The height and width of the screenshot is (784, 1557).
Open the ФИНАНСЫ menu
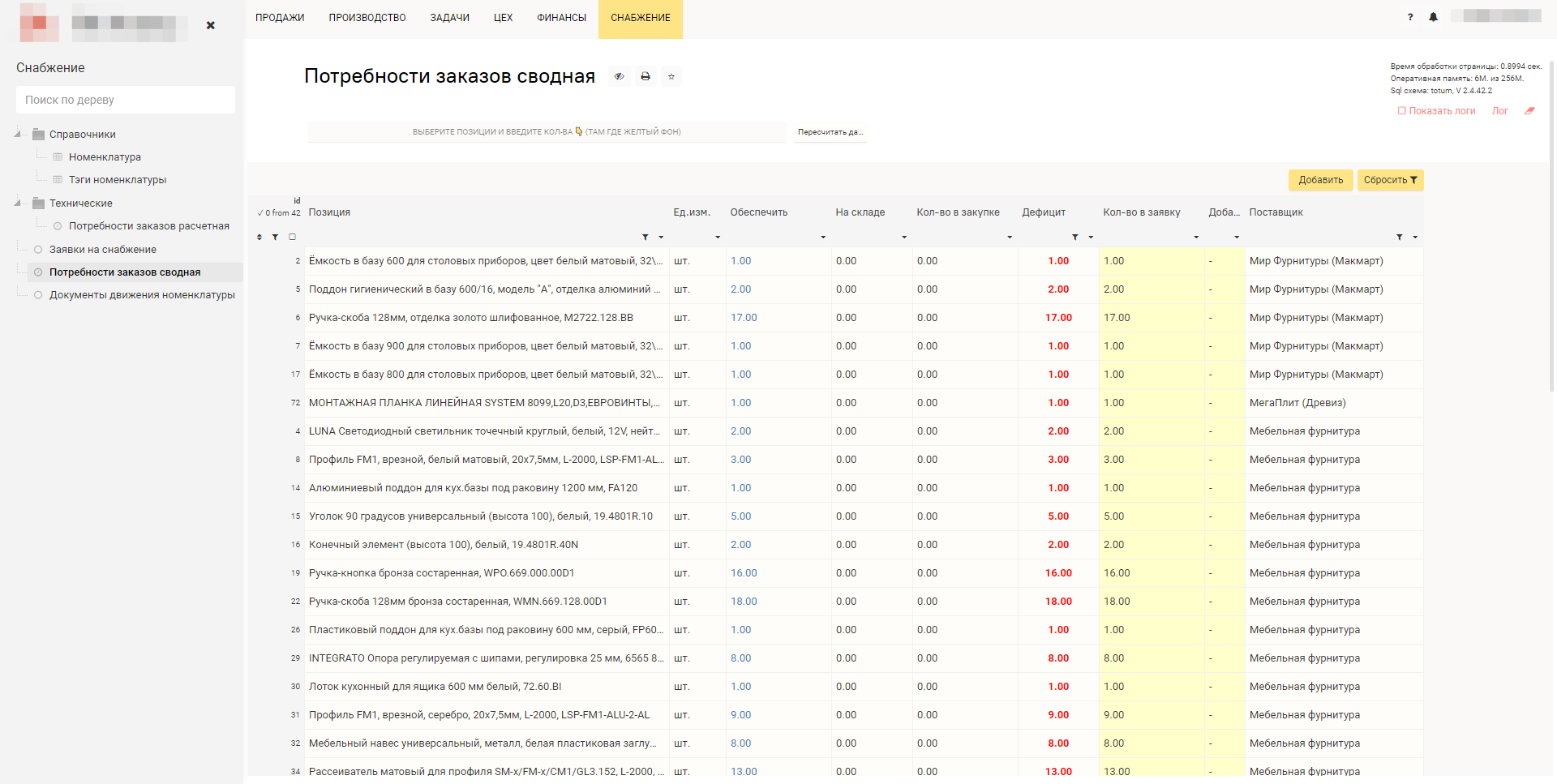click(x=561, y=18)
